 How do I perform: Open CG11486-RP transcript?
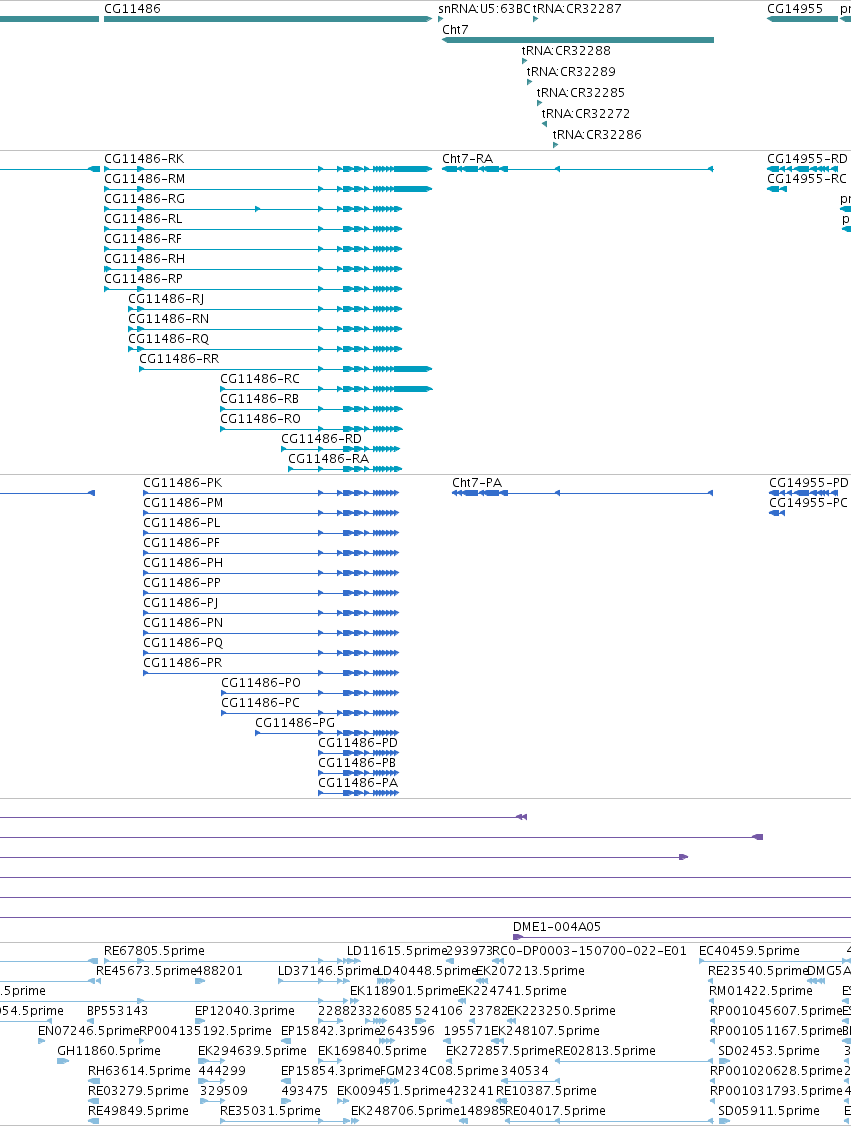click(144, 279)
